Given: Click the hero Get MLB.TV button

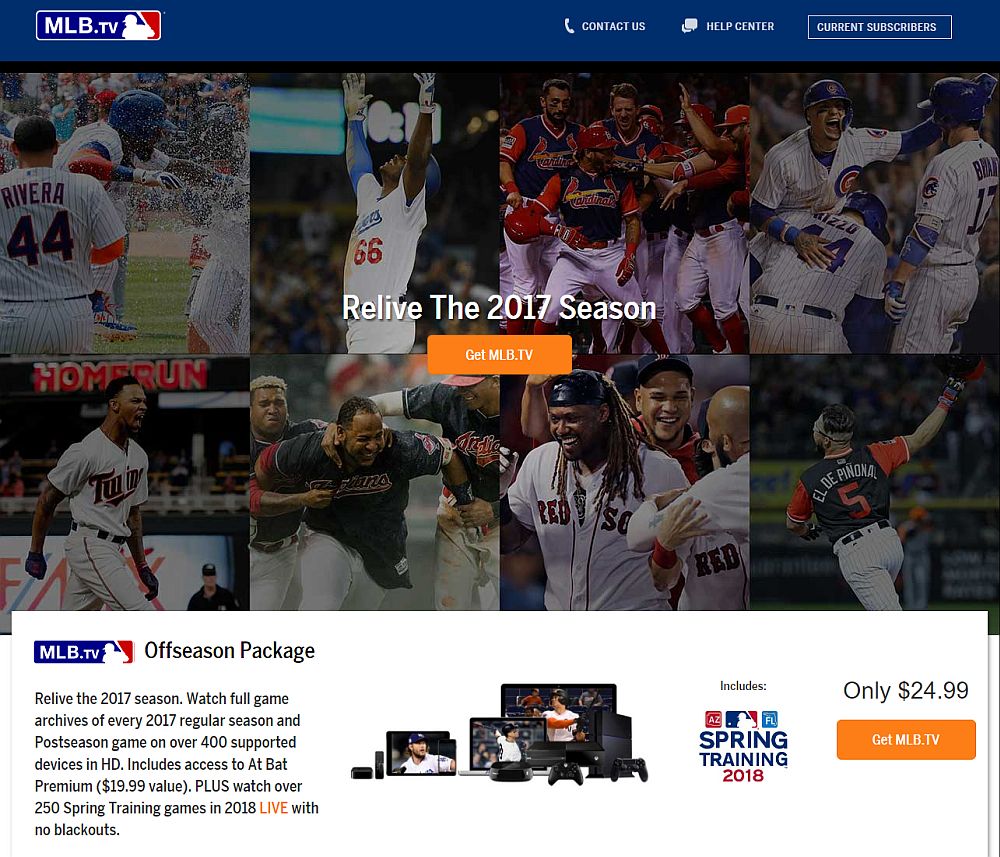Looking at the screenshot, I should pyautogui.click(x=499, y=355).
